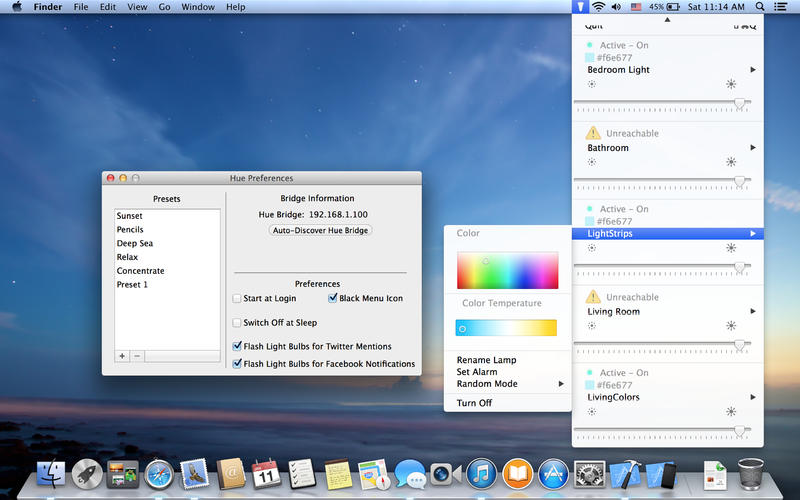Expand Living Room submenu arrow
800x500 pixels.
click(753, 311)
